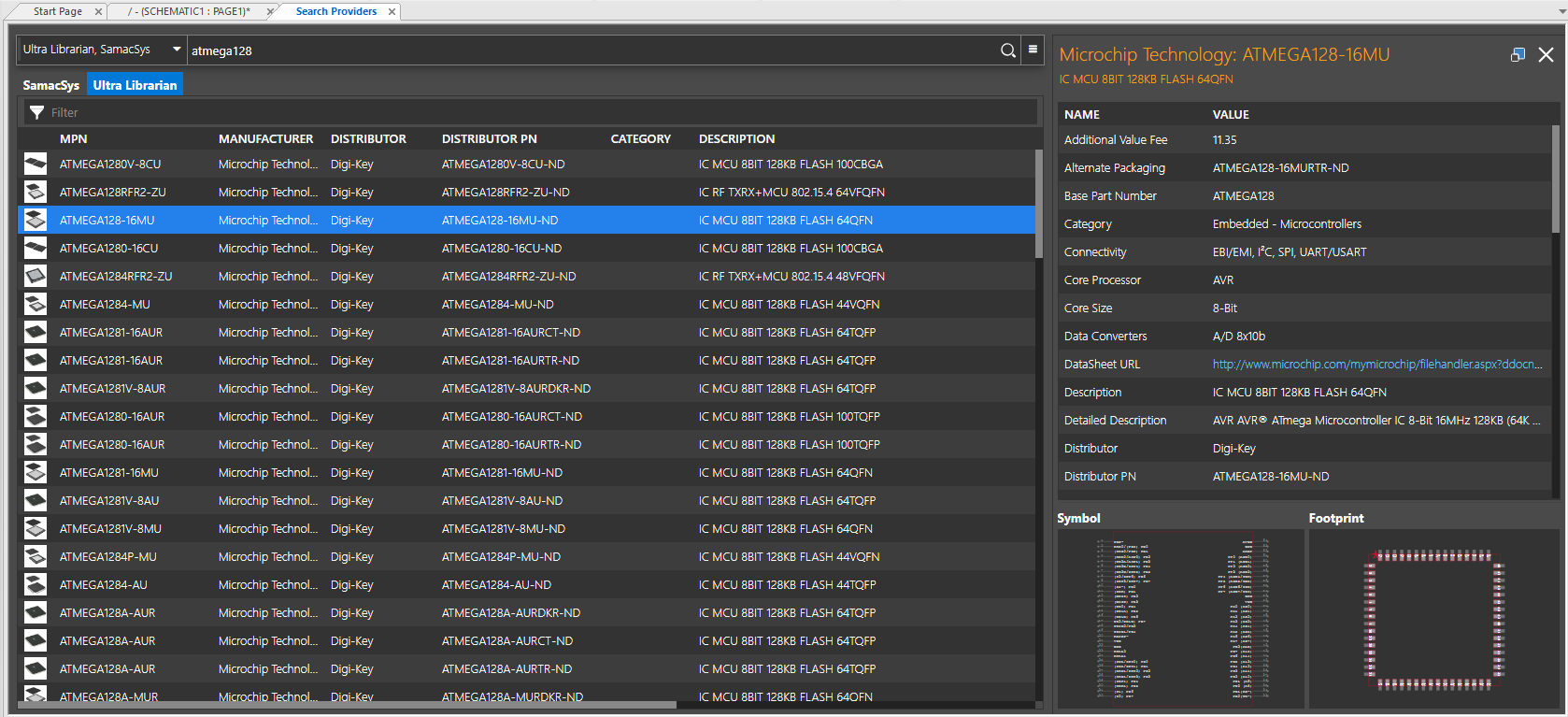Image resolution: width=1568 pixels, height=717 pixels.
Task: Switch to the Ultra Librarian tab
Action: [x=135, y=85]
